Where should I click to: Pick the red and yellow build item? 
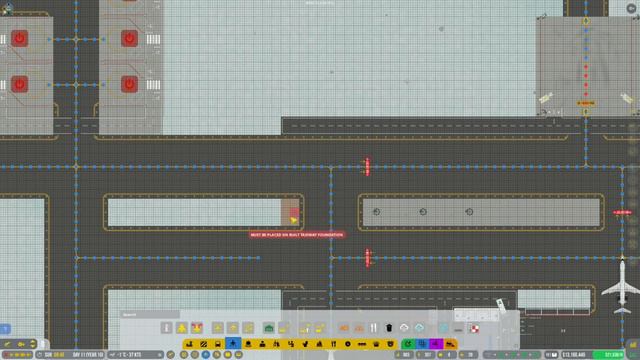(197, 328)
